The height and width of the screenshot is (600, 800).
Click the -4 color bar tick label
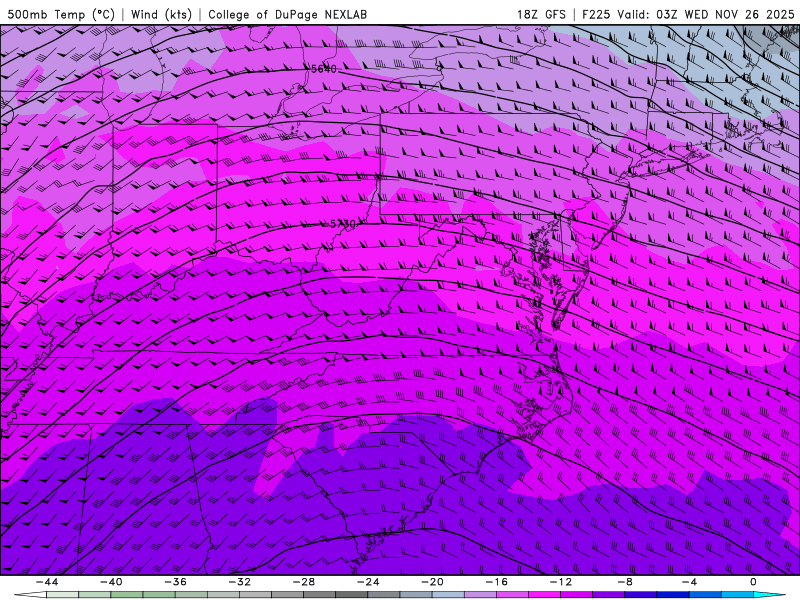point(690,582)
